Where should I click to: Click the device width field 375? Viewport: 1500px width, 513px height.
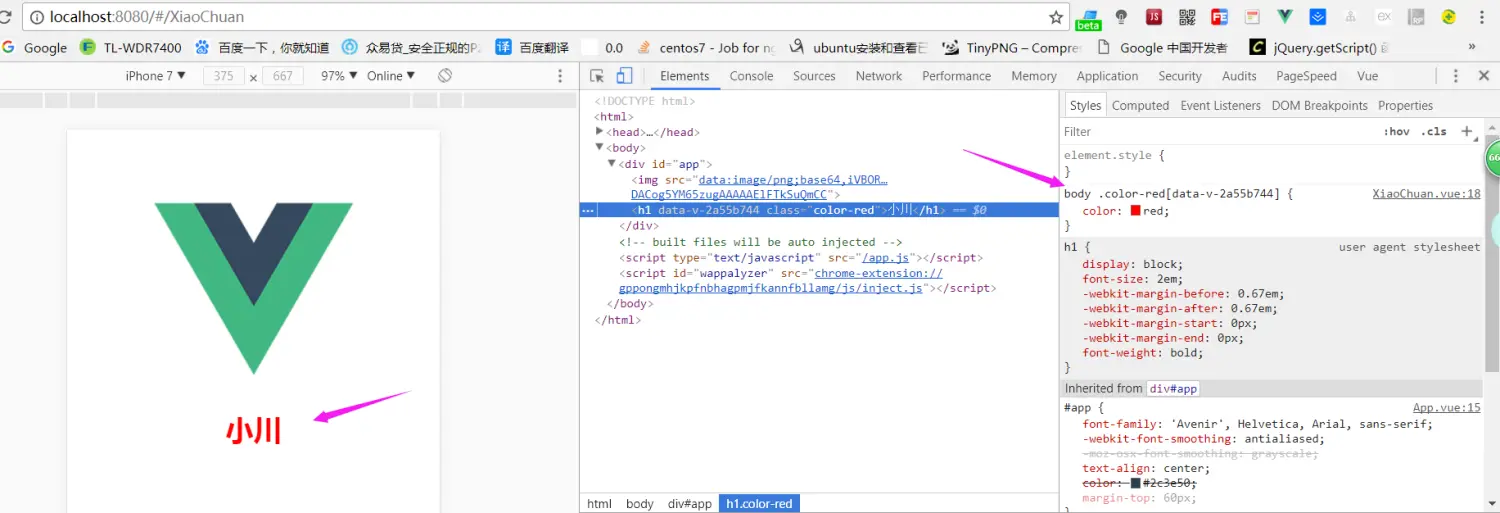(224, 76)
